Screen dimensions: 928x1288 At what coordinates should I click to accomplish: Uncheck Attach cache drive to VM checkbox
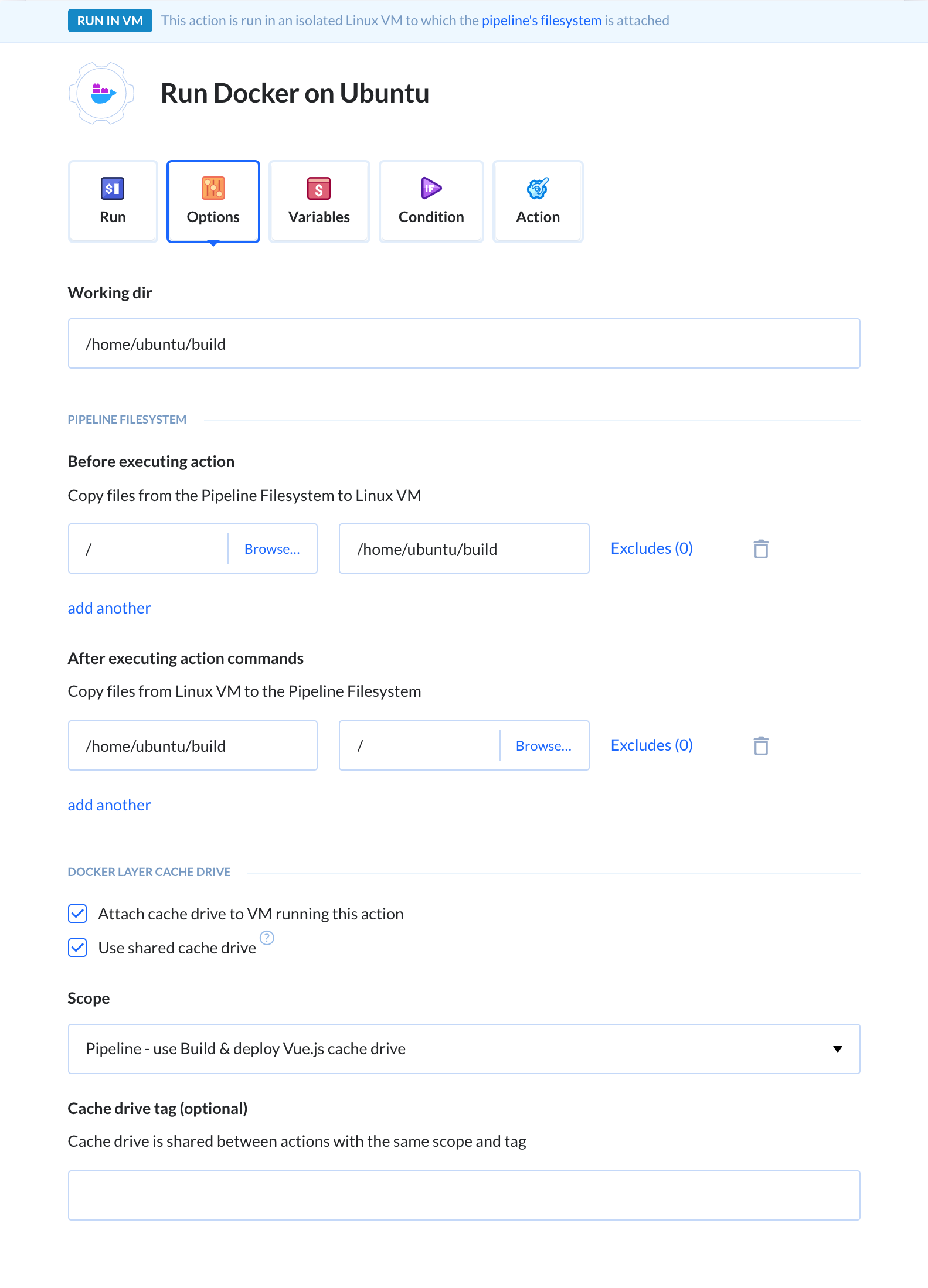pos(77,914)
